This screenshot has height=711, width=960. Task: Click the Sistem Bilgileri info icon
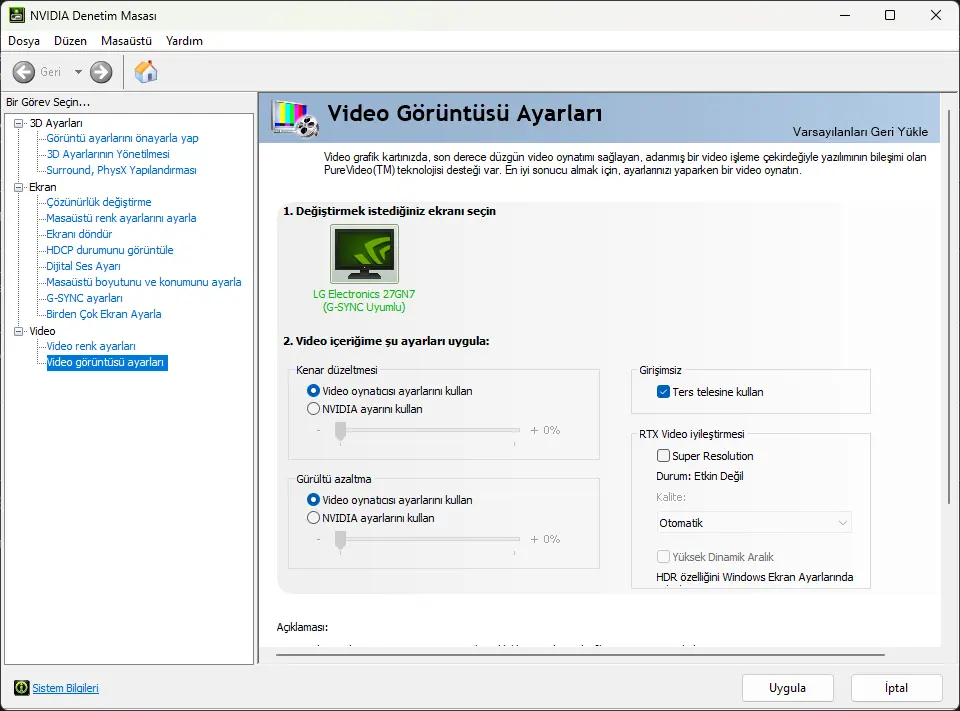21,688
